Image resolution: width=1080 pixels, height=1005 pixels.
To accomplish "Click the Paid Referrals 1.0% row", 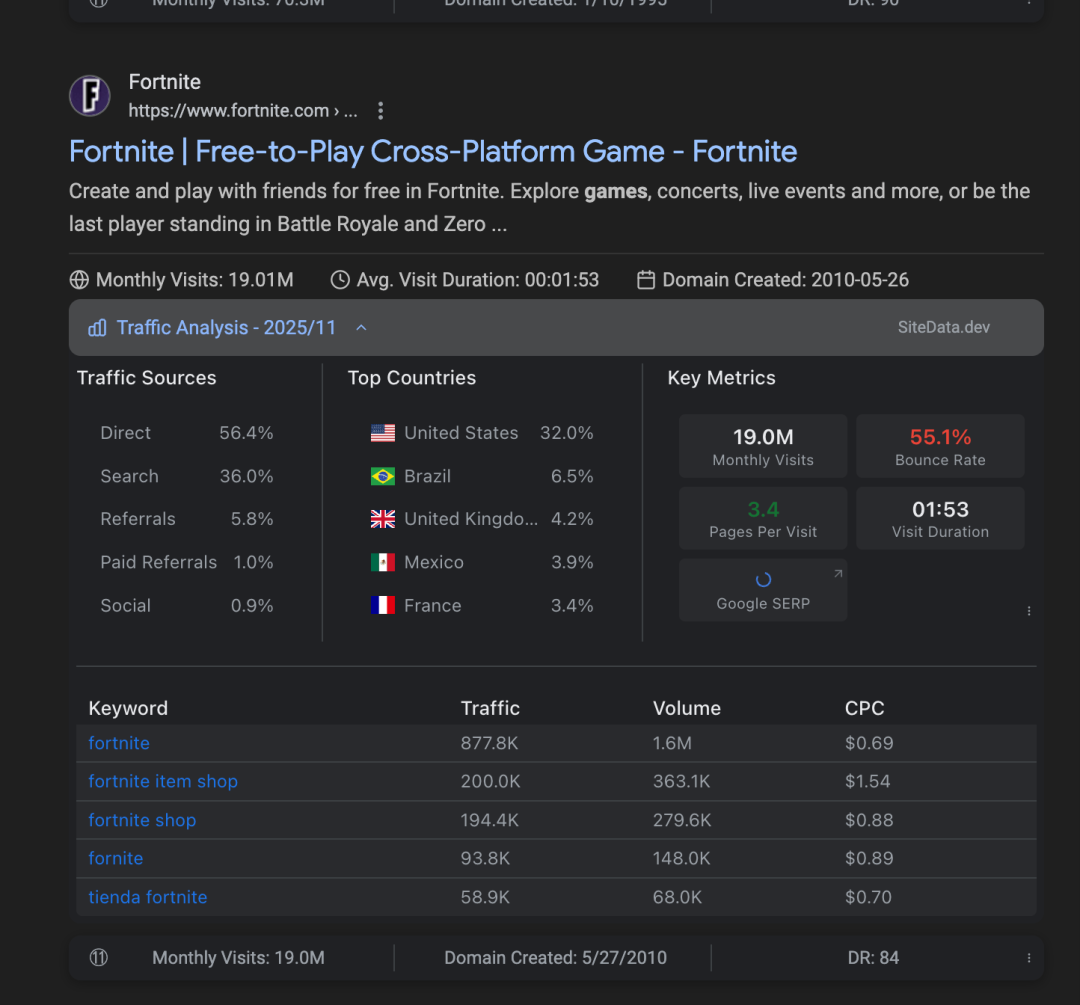I will 187,562.
